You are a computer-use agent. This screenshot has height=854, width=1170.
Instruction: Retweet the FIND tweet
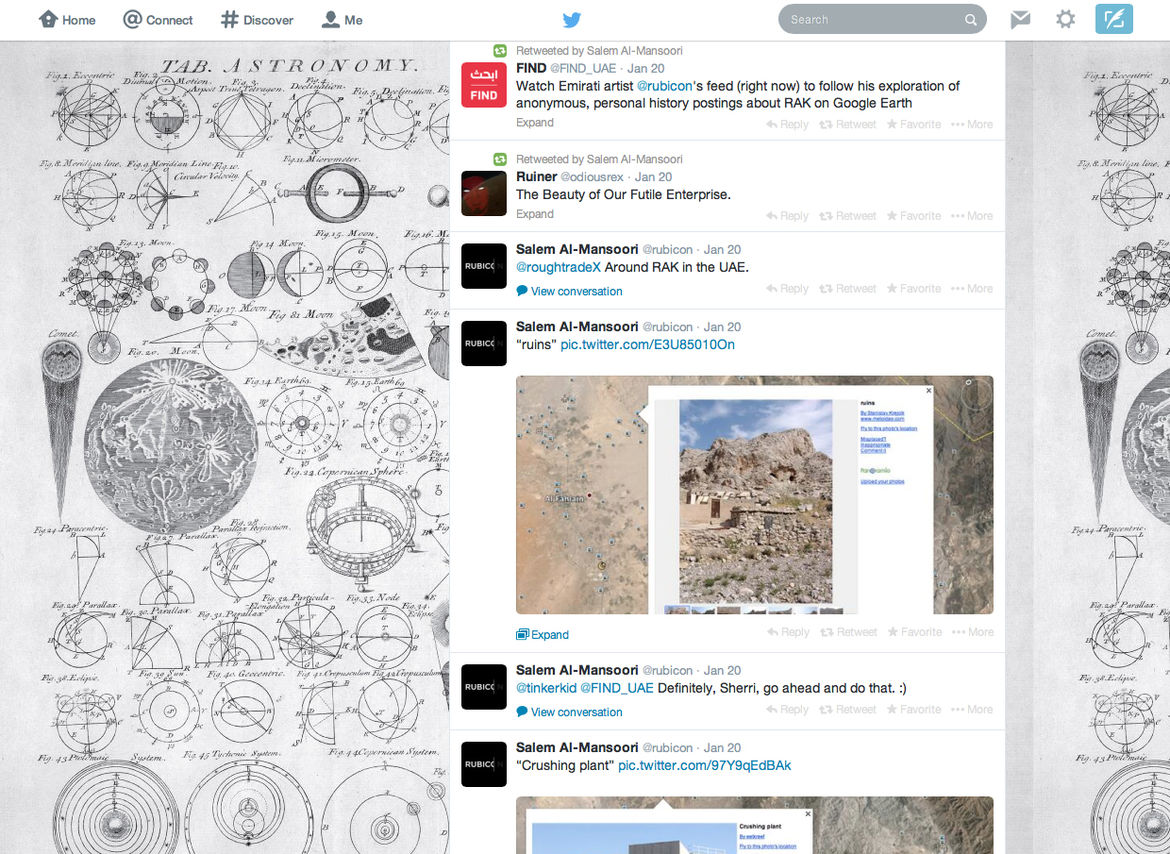pos(848,125)
